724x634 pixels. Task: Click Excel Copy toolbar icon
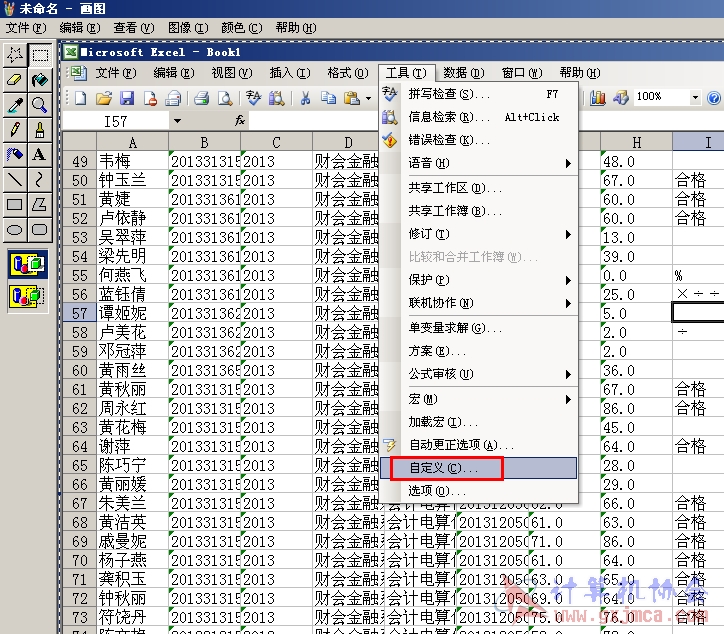(328, 98)
